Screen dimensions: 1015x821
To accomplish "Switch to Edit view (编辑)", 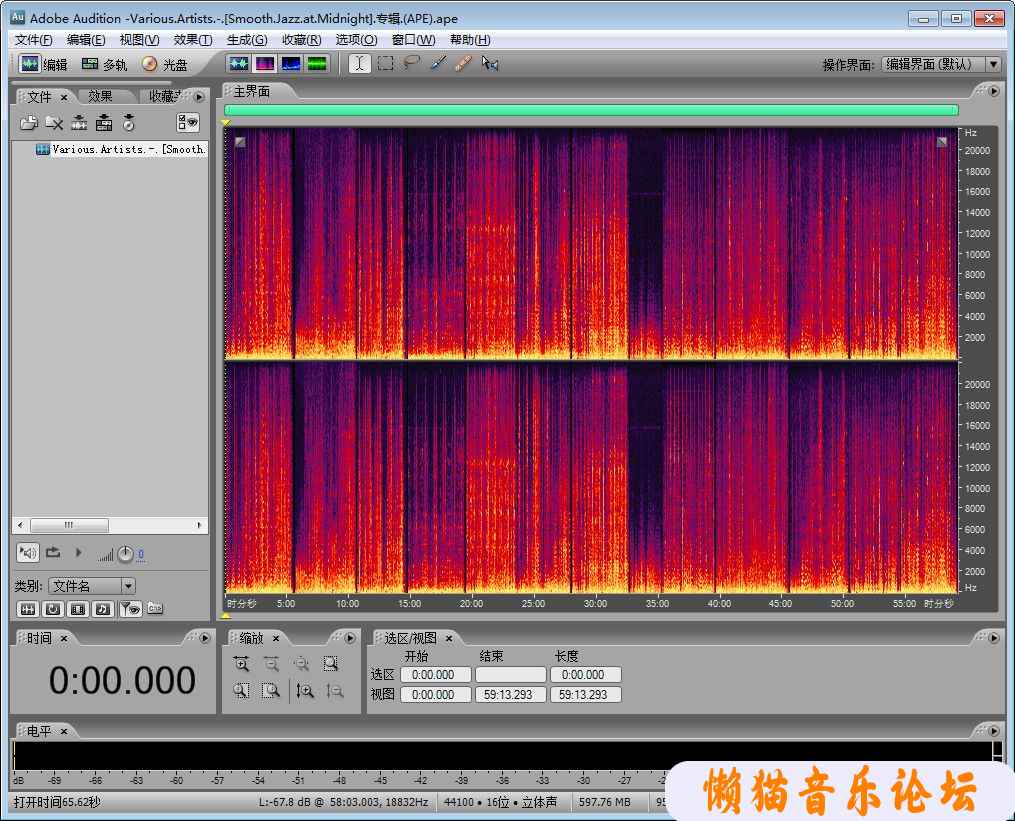I will click(x=43, y=64).
